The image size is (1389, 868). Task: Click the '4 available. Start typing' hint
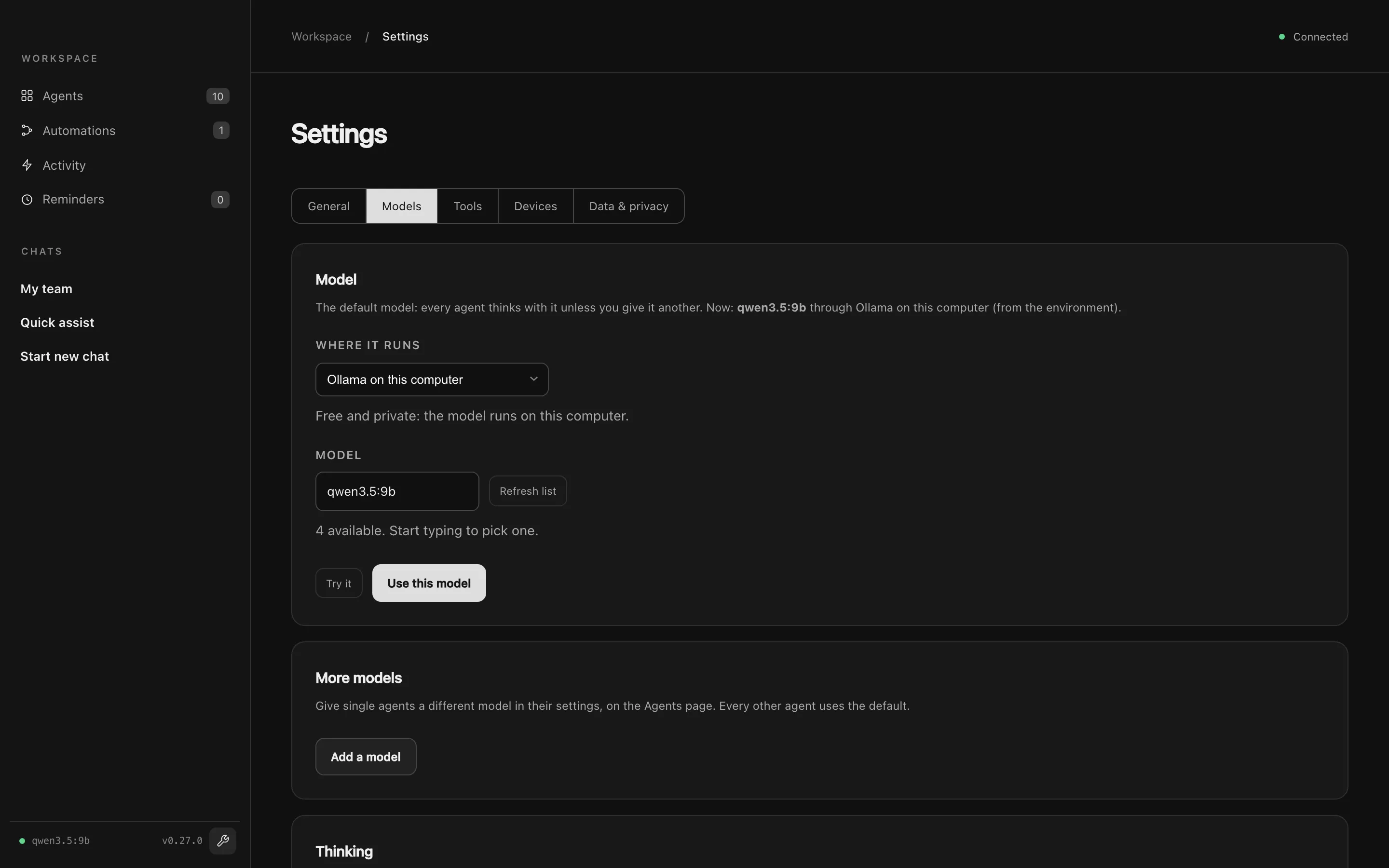pos(426,530)
